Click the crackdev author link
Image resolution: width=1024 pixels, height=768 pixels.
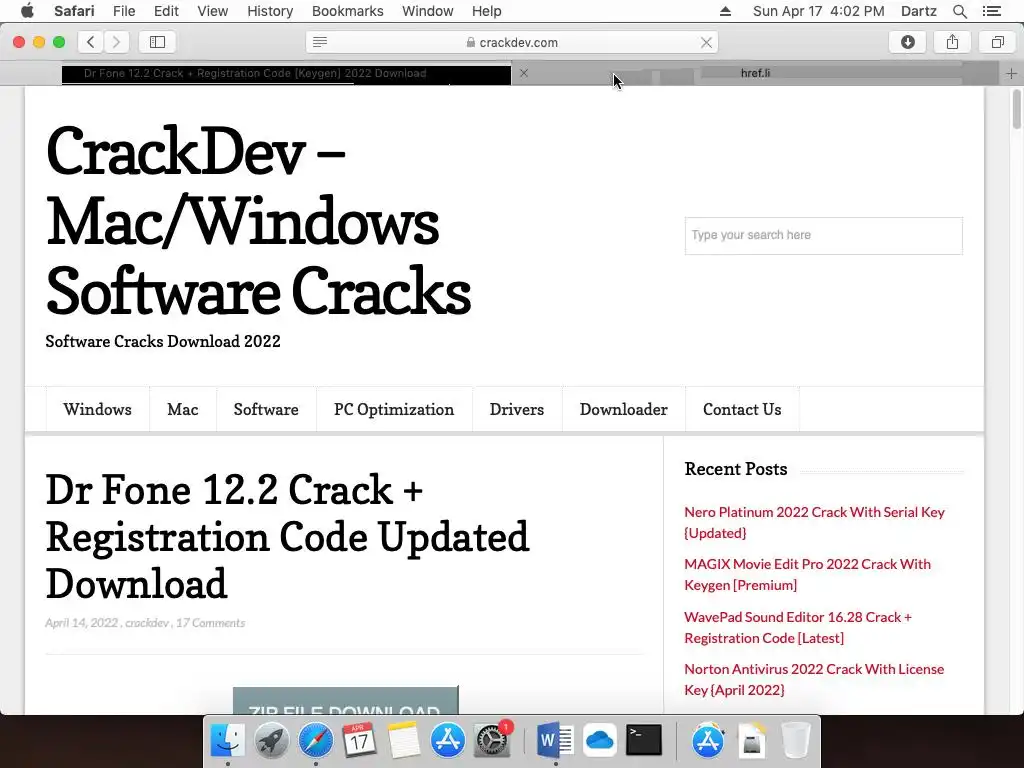tap(147, 623)
